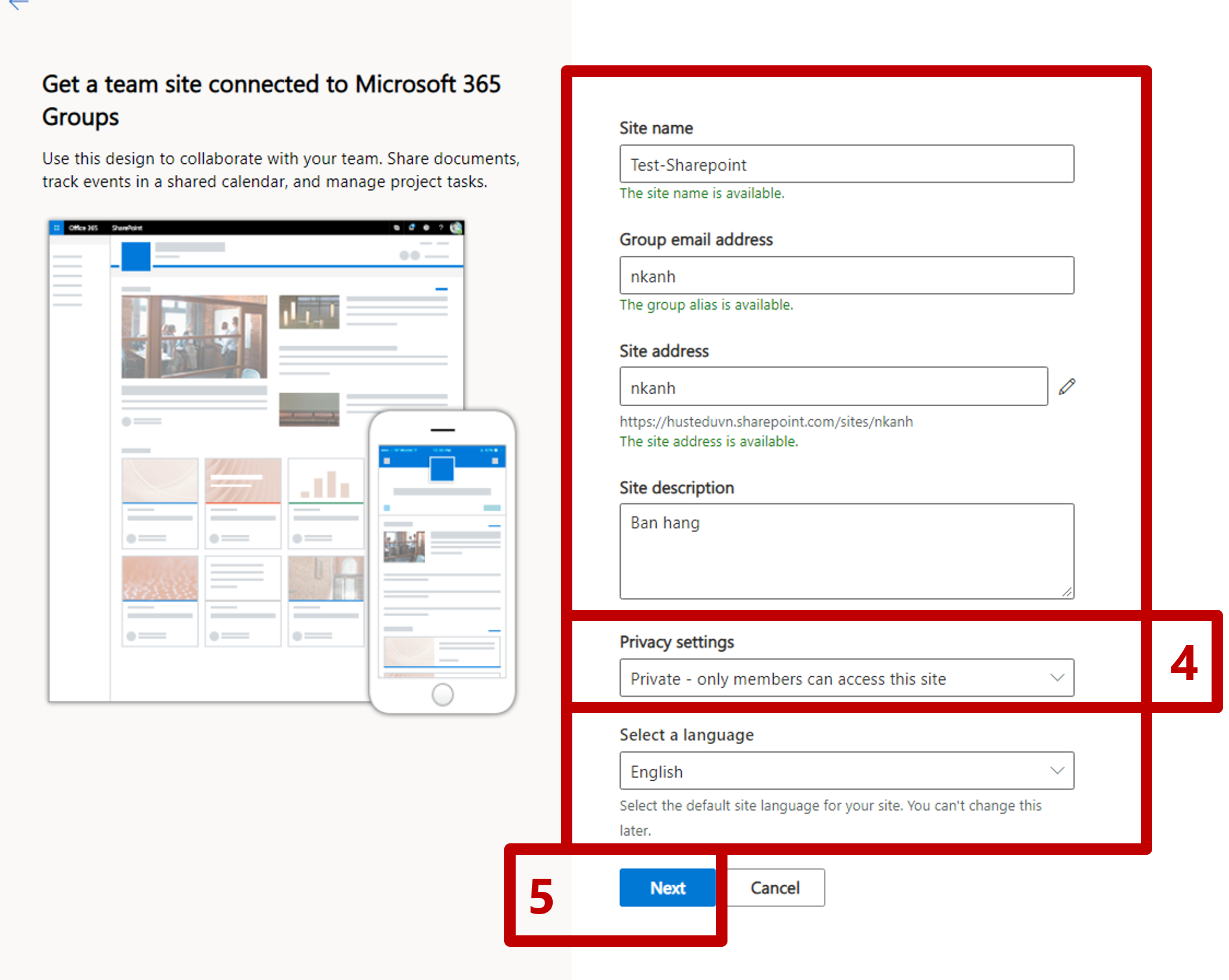
Task: Click the pencil icon to edit site address
Action: pyautogui.click(x=1067, y=387)
